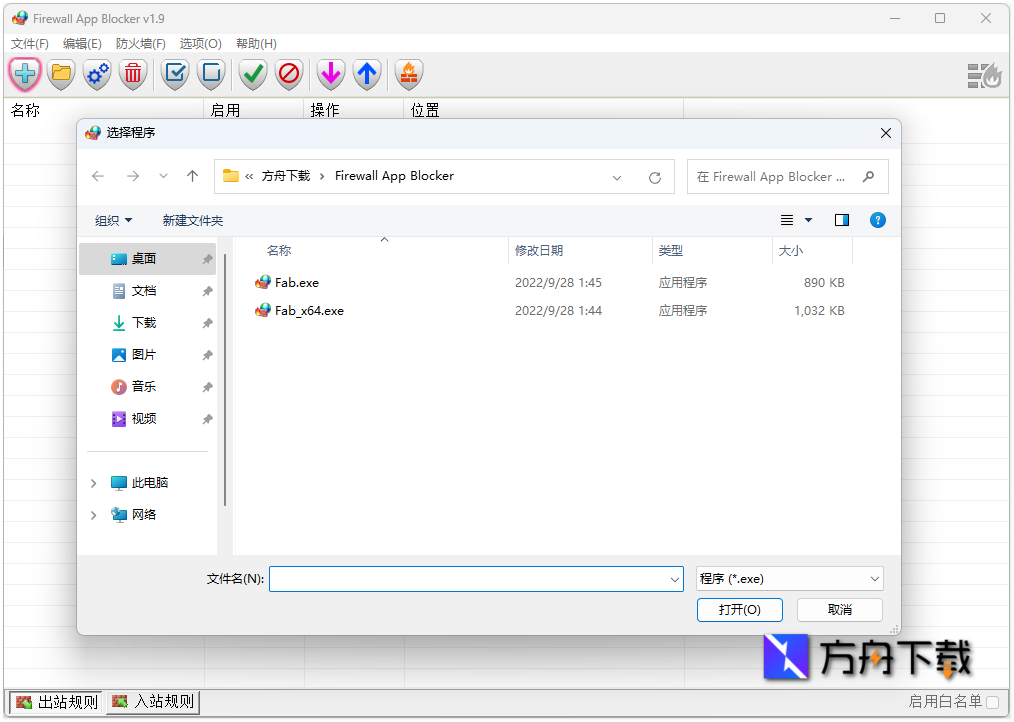Open the view options dropdown arrow
This screenshot has height=722, width=1014.
(808, 220)
